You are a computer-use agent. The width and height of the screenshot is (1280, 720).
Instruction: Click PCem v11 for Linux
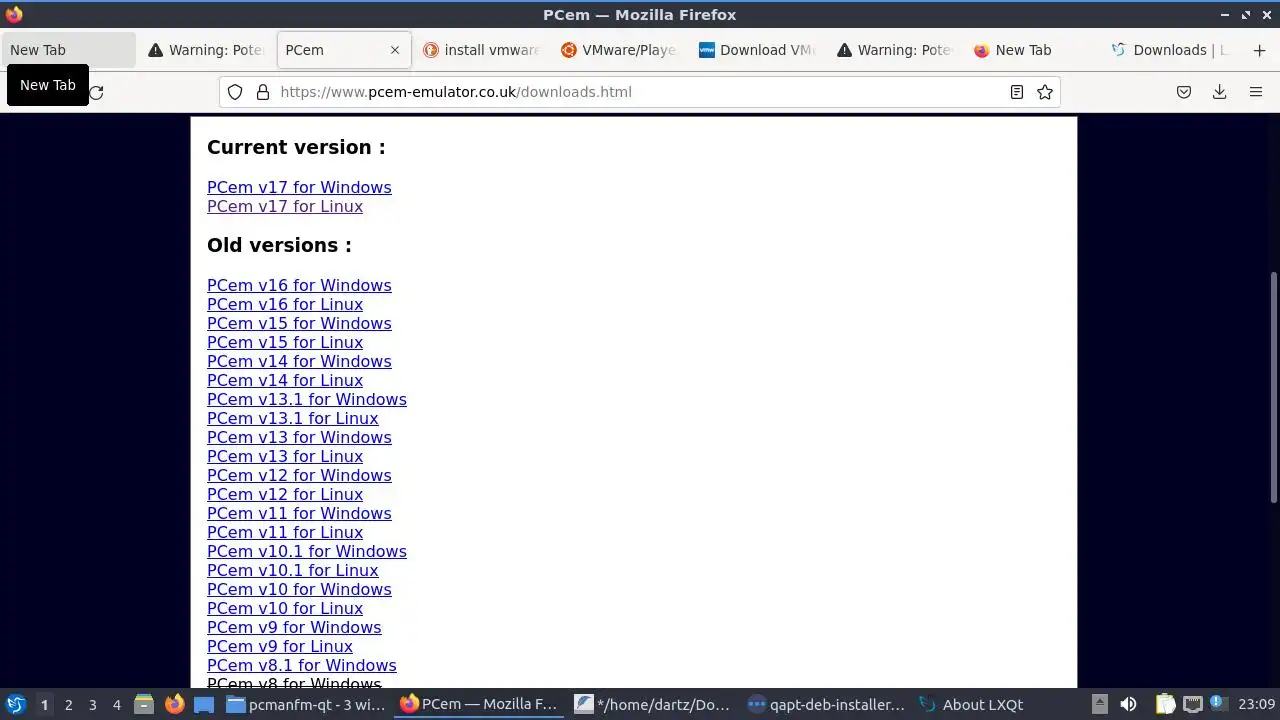tap(285, 533)
